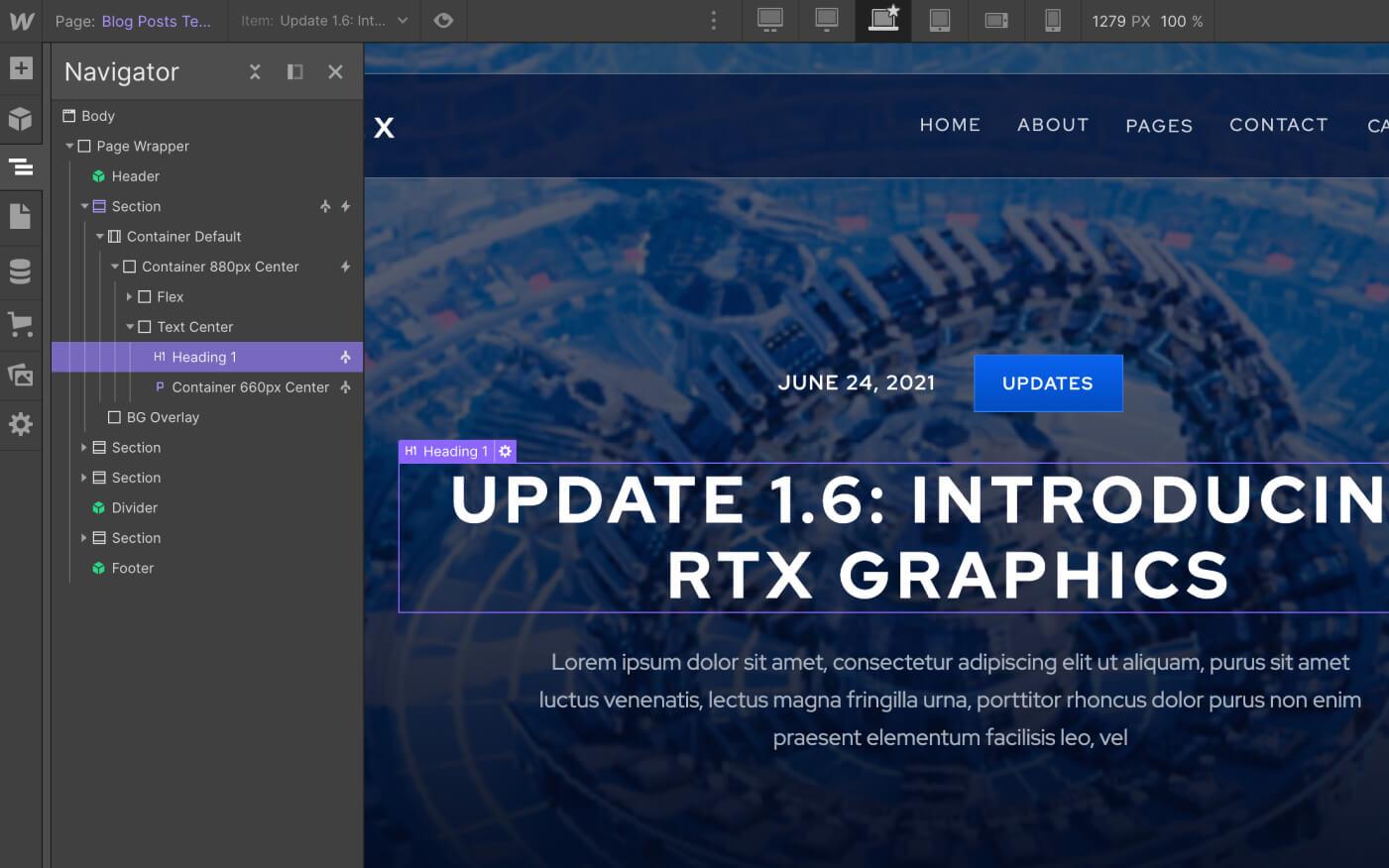Click the JUNE 24, 2021 date text
The width and height of the screenshot is (1389, 868).
click(x=857, y=382)
